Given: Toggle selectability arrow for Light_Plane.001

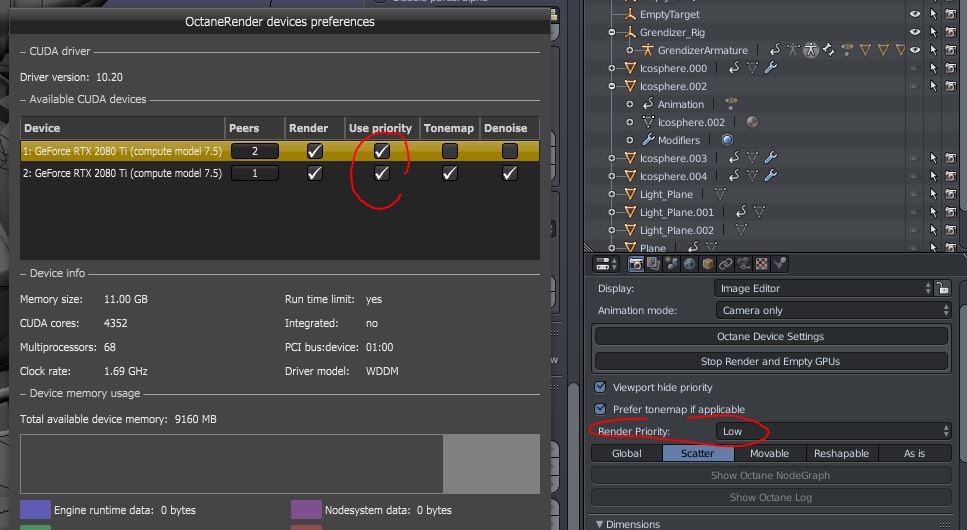Looking at the screenshot, I should point(933,212).
